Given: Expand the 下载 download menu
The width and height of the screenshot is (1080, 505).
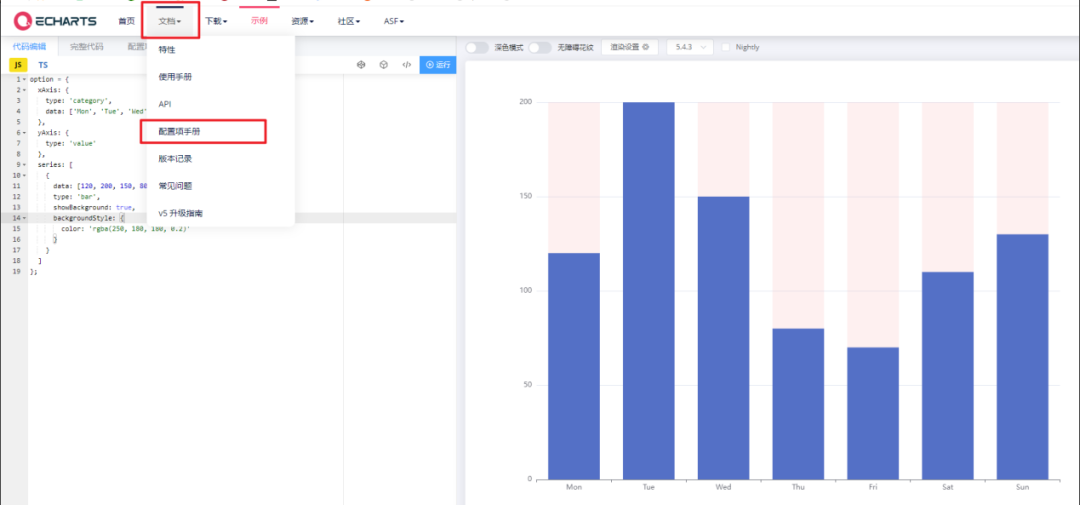Looking at the screenshot, I should [x=216, y=21].
